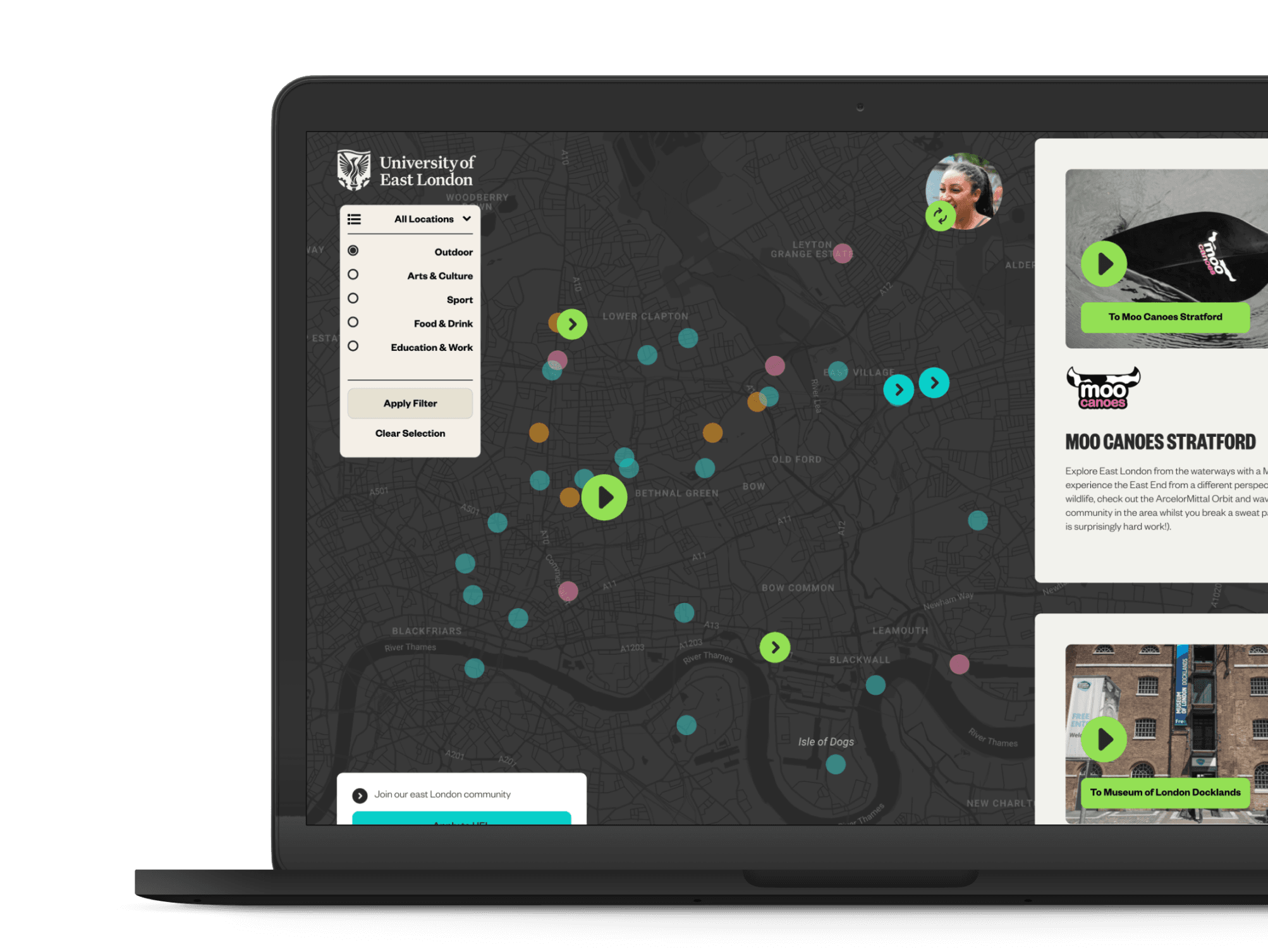Click Clear Selection button

pyautogui.click(x=409, y=433)
